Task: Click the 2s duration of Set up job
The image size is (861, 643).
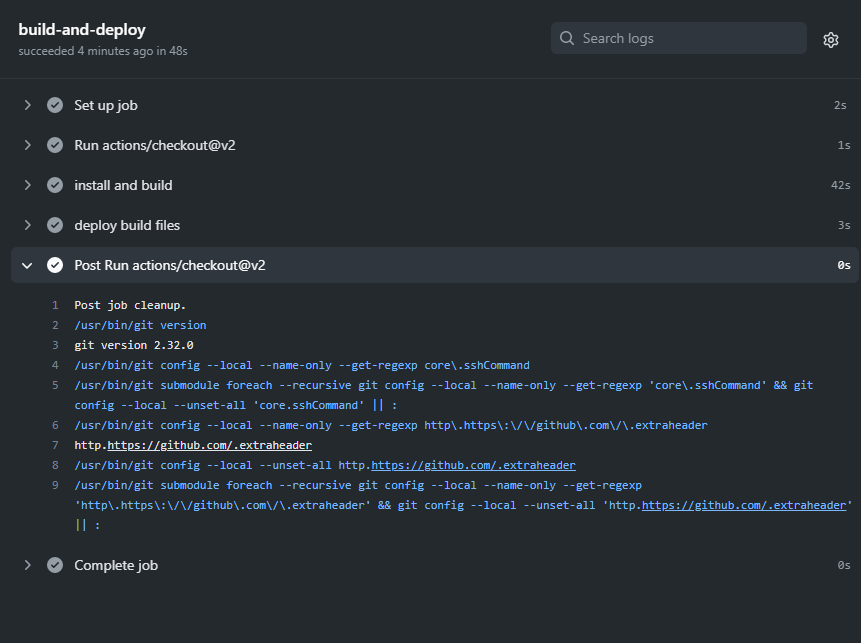Action: [x=840, y=105]
